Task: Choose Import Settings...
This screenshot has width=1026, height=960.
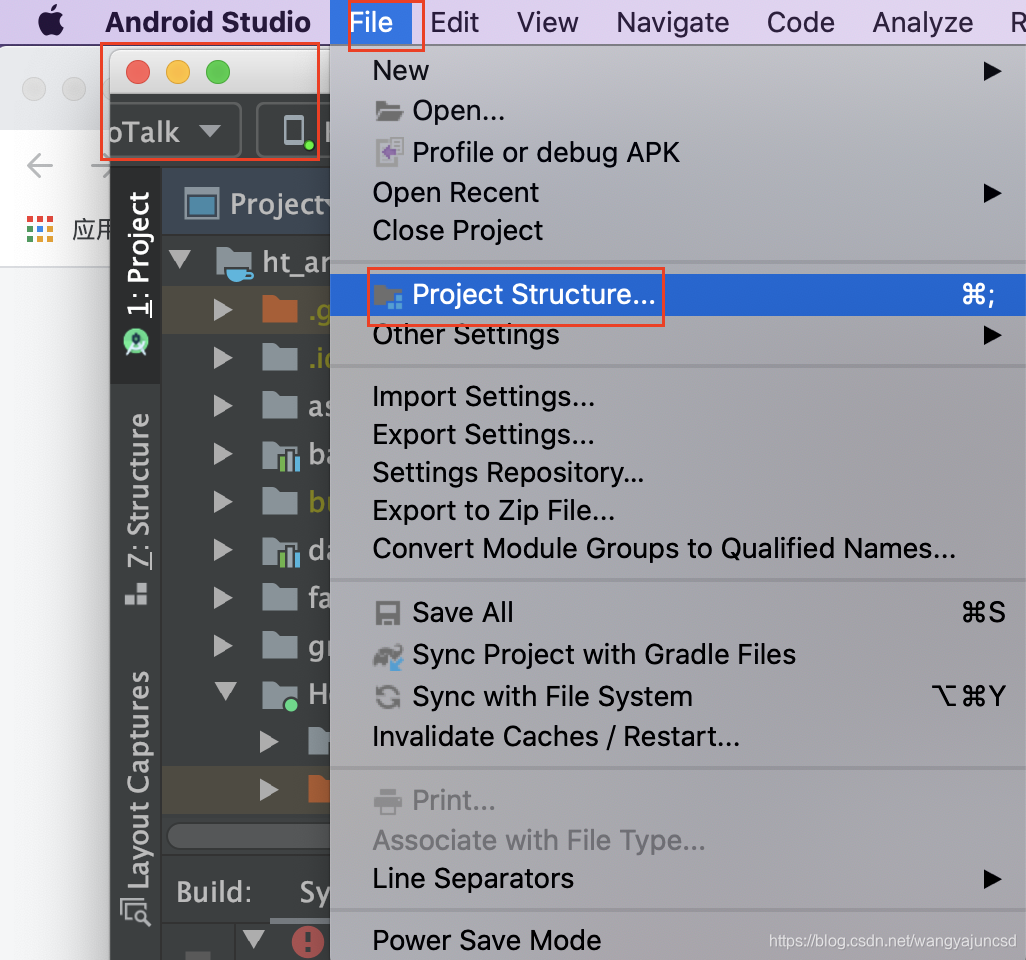Action: pos(678,397)
